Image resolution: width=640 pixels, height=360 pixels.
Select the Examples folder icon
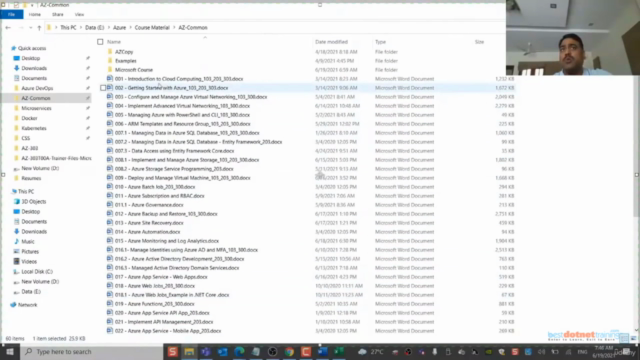pos(110,61)
